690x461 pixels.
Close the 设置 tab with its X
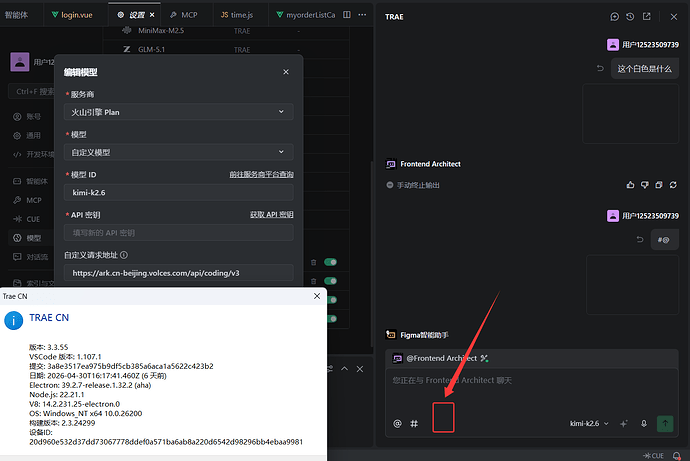point(152,15)
